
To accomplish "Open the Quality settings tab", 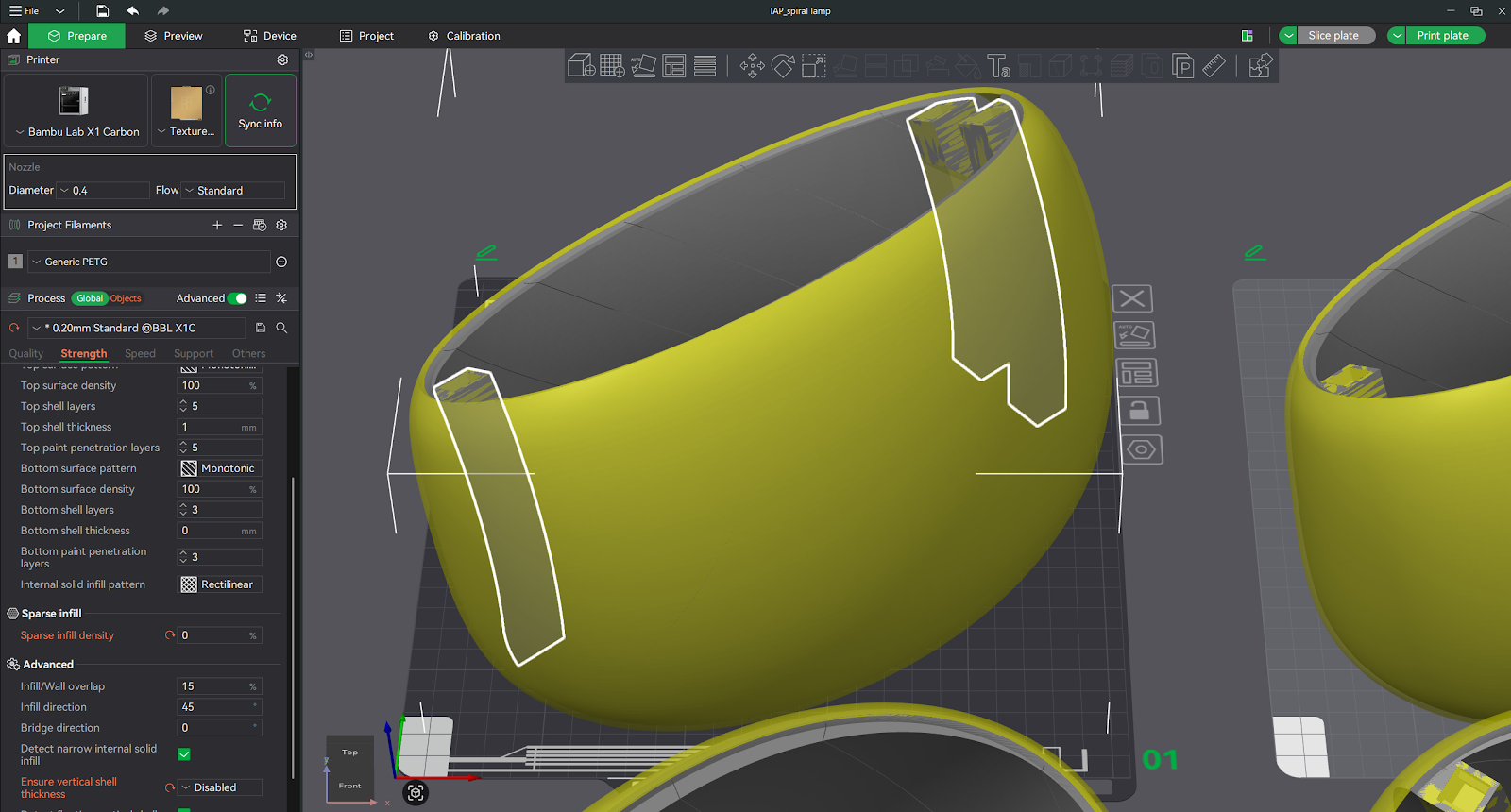I will pos(26,354).
